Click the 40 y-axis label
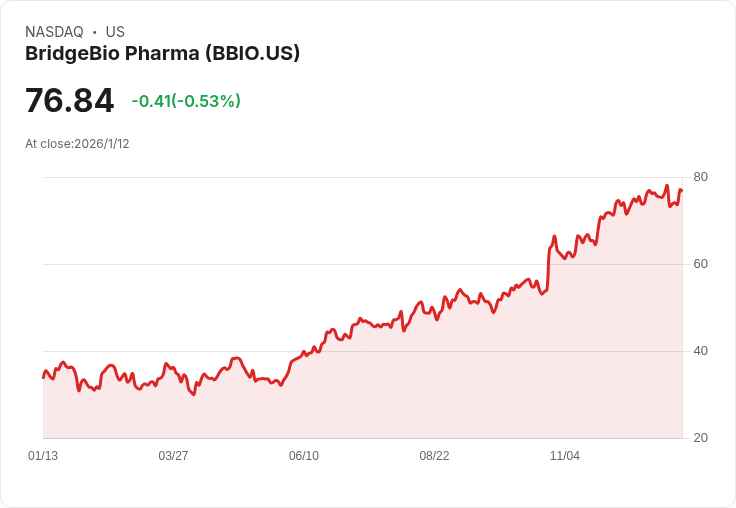 [700, 351]
